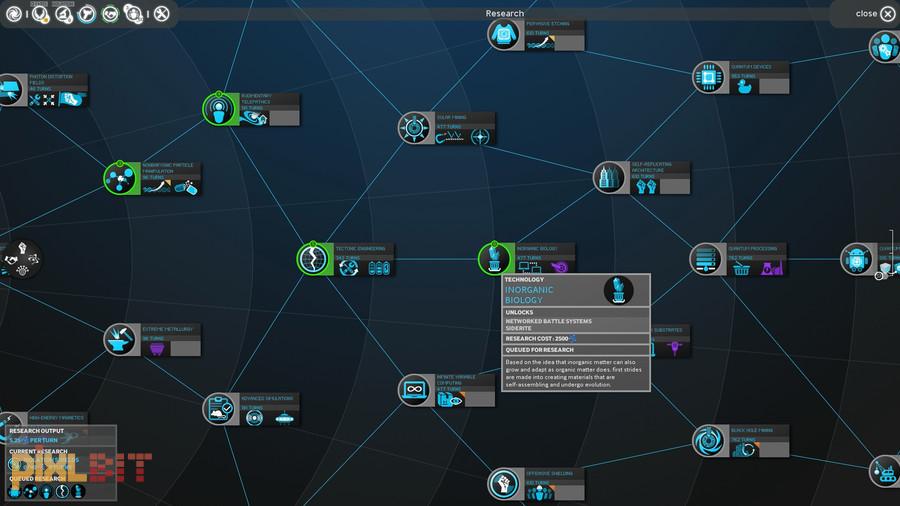Select Rudimentary Telepathics tech node

coord(220,109)
